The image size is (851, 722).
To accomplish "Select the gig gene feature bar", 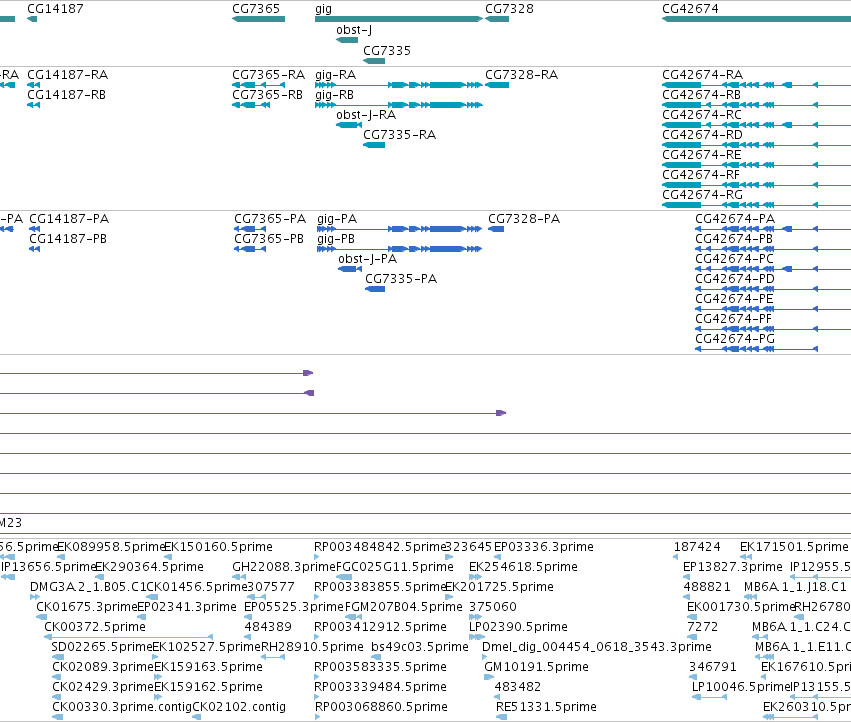I will 399,19.
